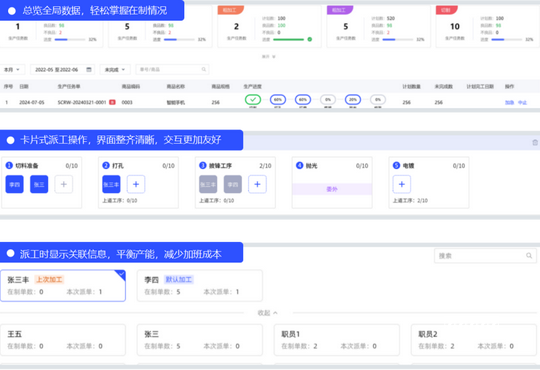Screen dimensions: 540x370
Task: Select the grey 李四 chip in the 2/10 card
Action: (x=233, y=184)
